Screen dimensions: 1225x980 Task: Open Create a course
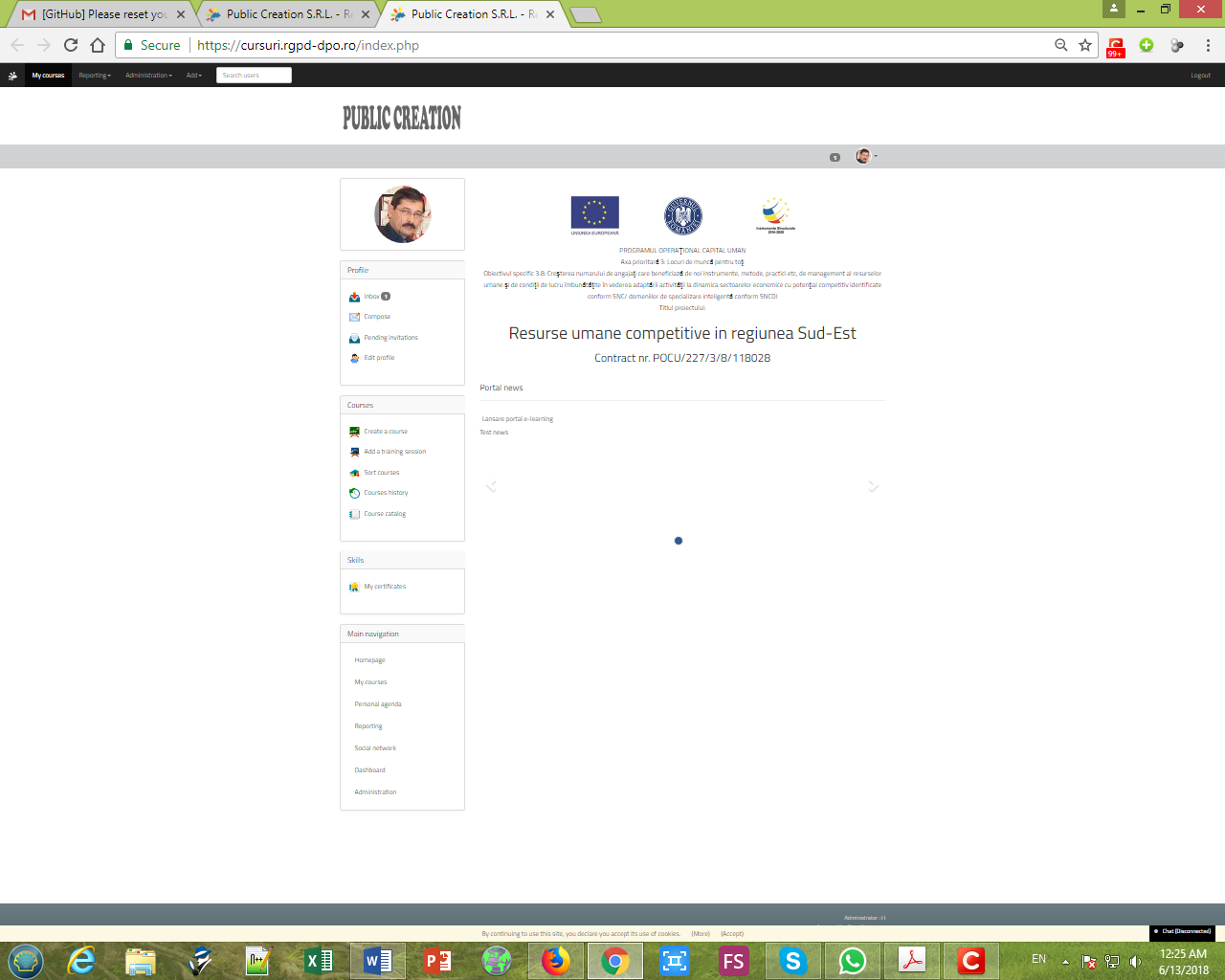click(386, 431)
